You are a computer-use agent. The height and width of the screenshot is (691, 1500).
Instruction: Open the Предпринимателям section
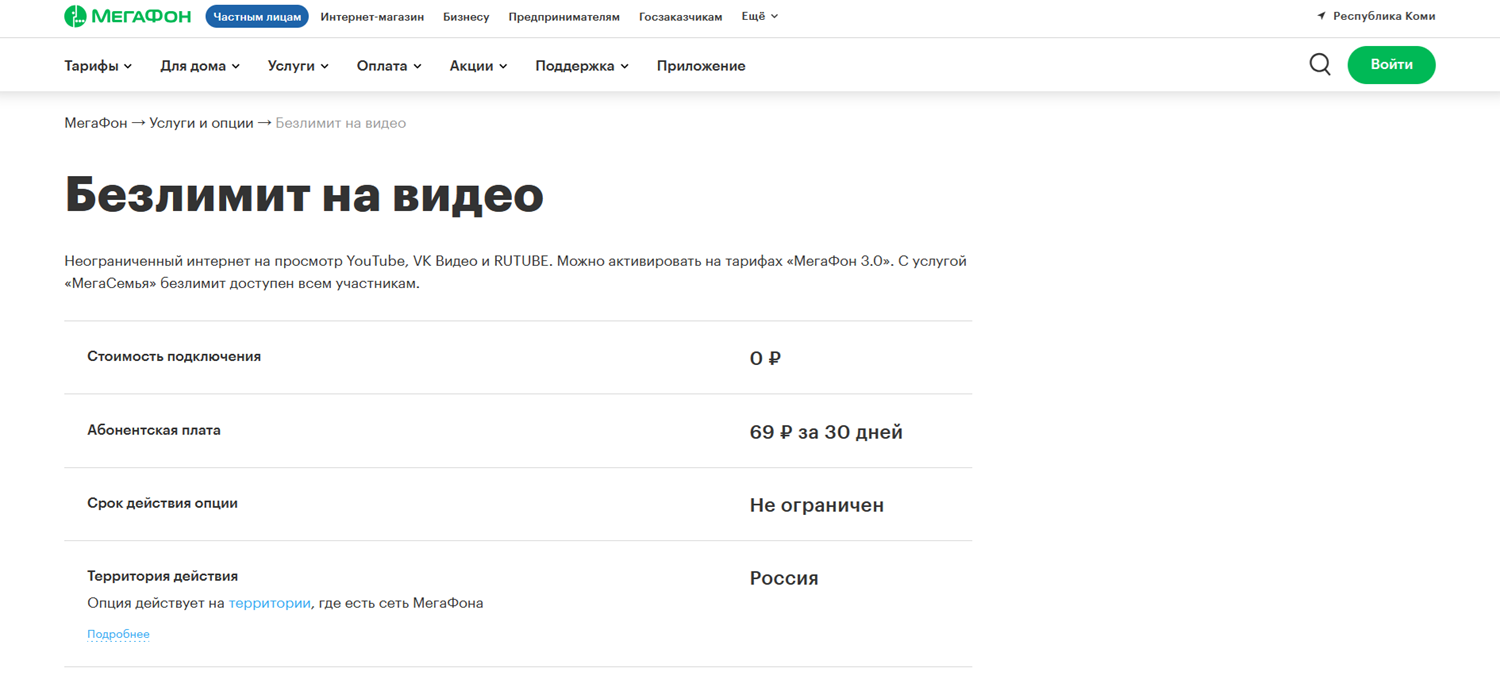(x=564, y=17)
